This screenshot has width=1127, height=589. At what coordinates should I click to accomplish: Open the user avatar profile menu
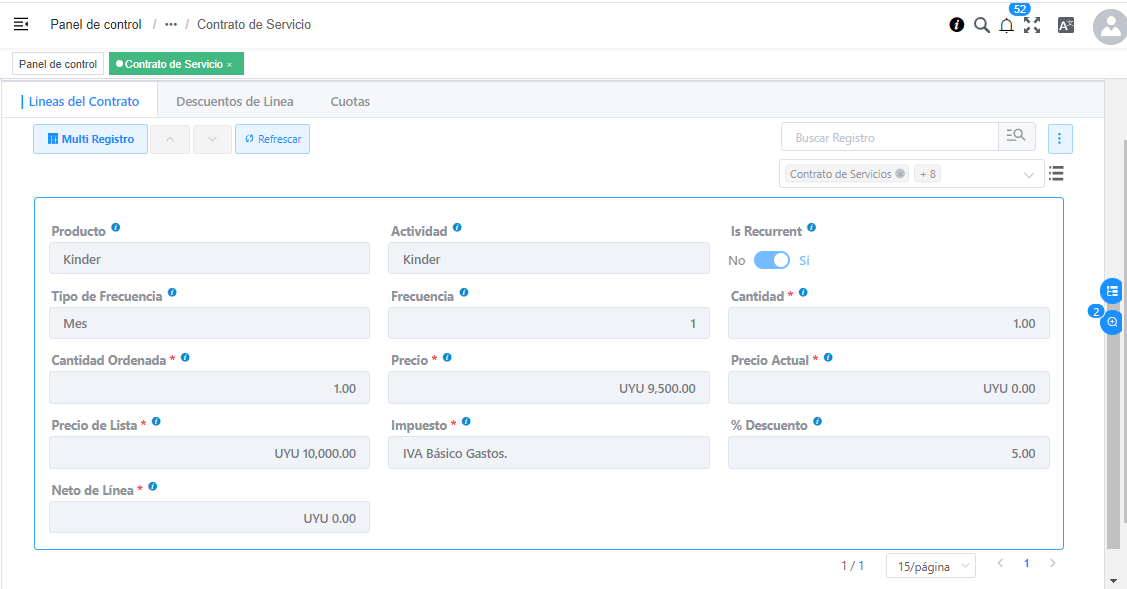coord(1110,27)
